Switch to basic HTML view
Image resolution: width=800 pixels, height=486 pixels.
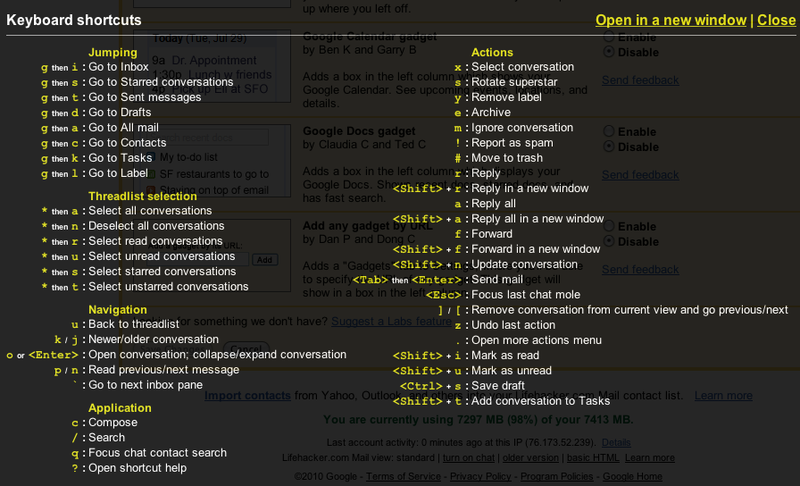click(593, 457)
